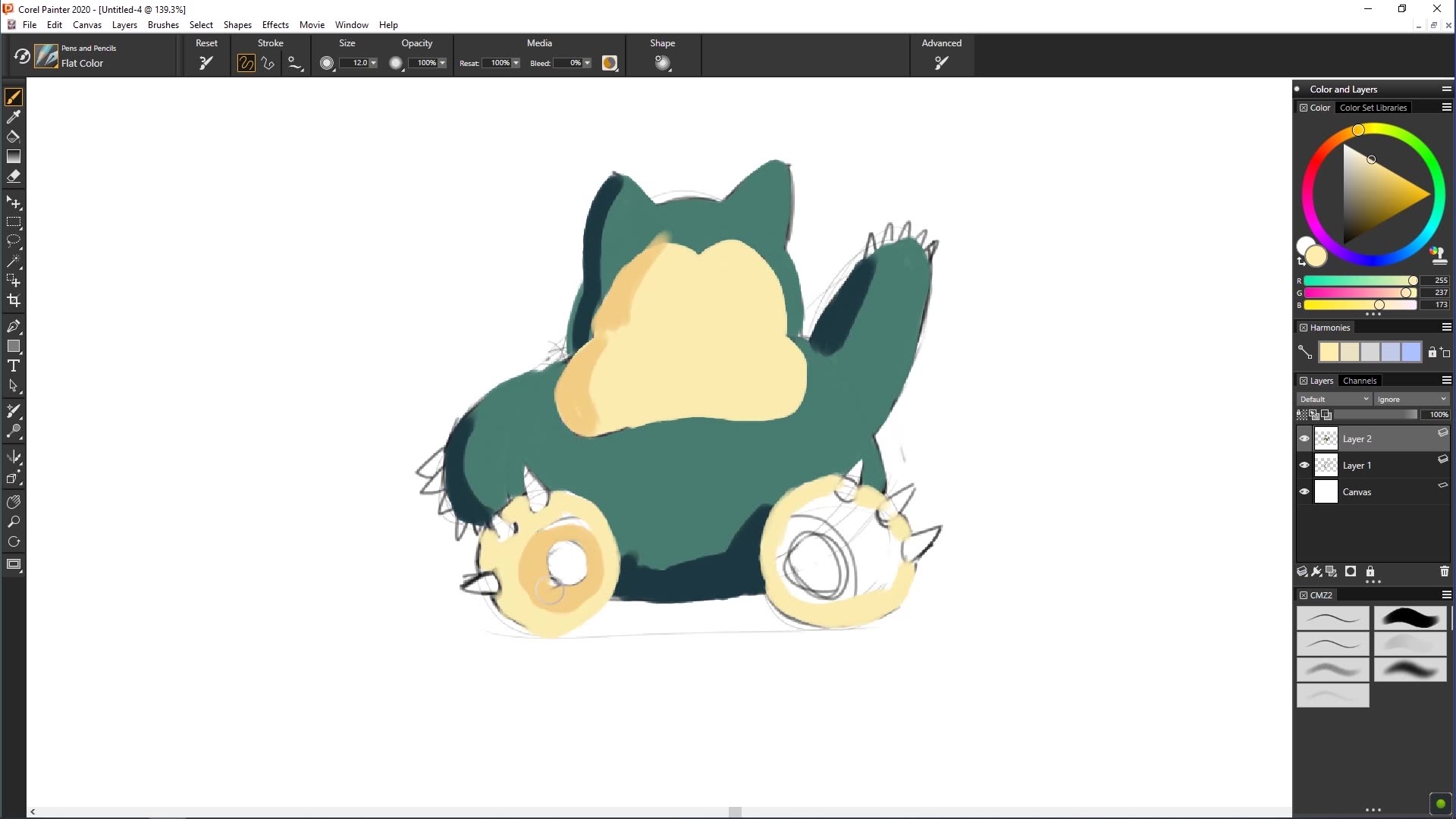The width and height of the screenshot is (1456, 819).
Task: Choose the Text tool
Action: click(x=14, y=365)
